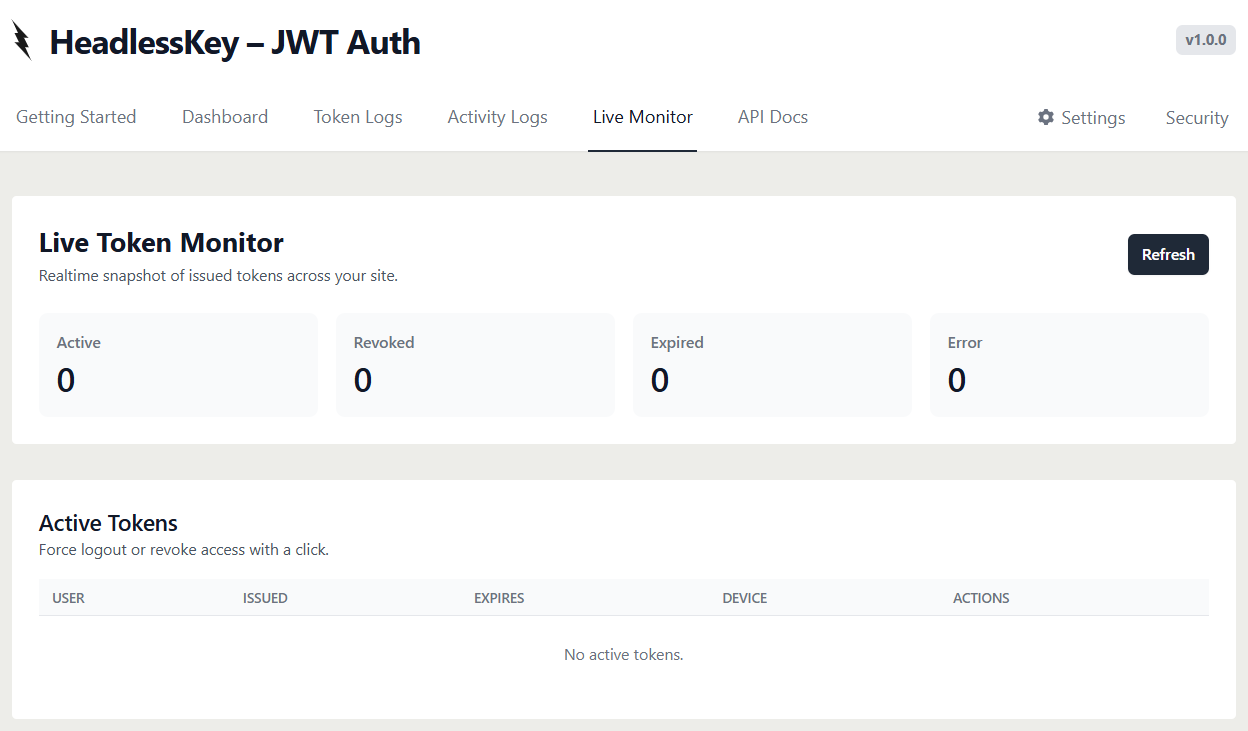This screenshot has width=1248, height=731.
Task: Click the Active tokens counter card
Action: point(178,364)
